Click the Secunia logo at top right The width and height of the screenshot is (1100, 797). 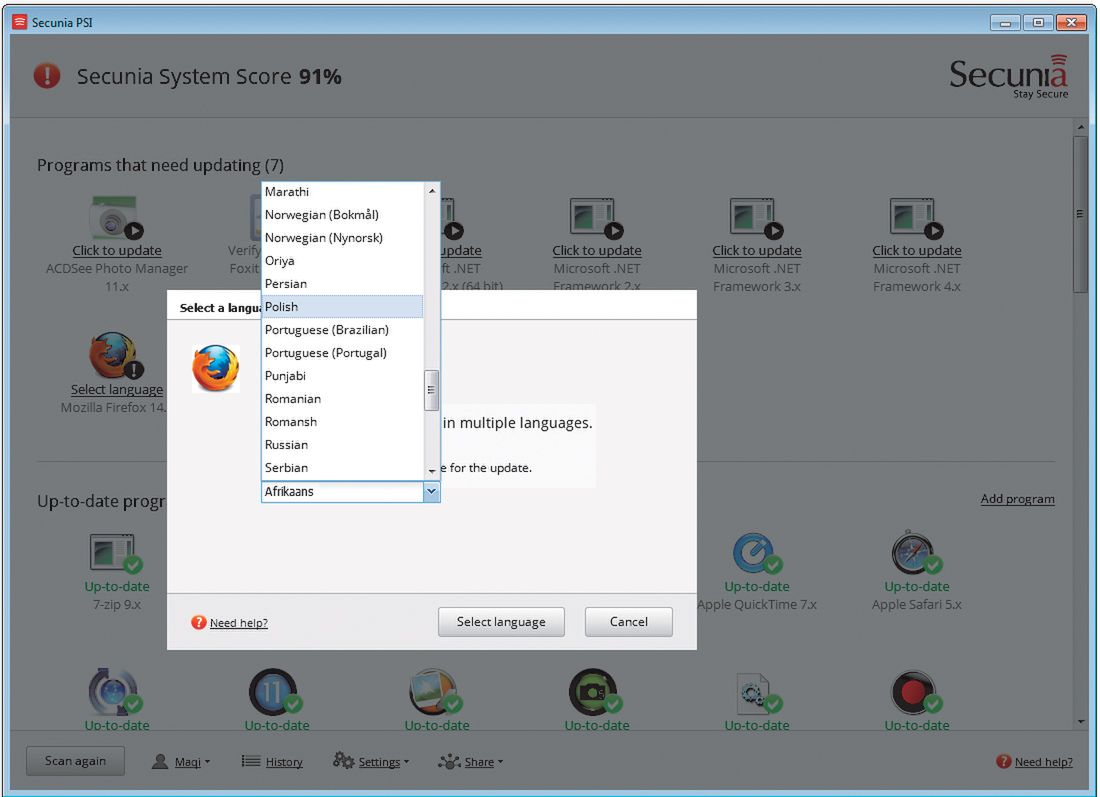[1009, 76]
